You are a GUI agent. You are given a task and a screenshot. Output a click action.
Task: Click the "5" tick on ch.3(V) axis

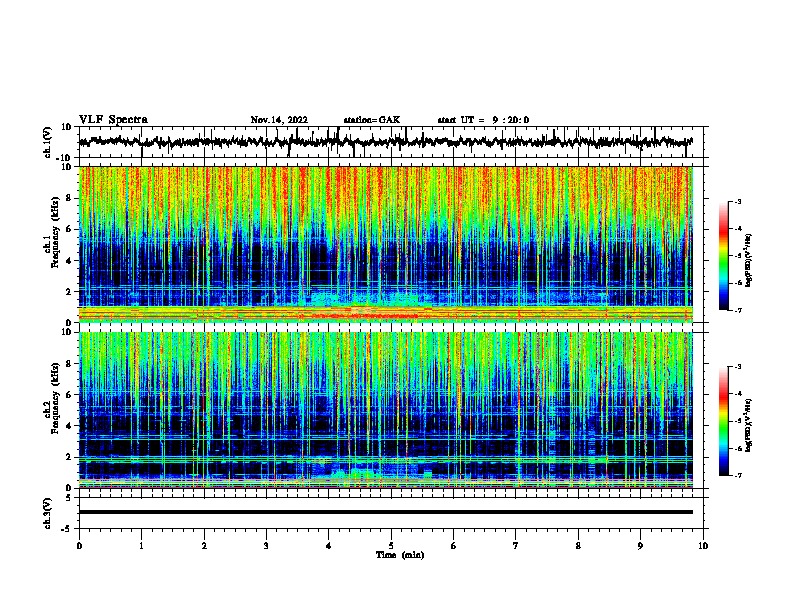pos(69,498)
